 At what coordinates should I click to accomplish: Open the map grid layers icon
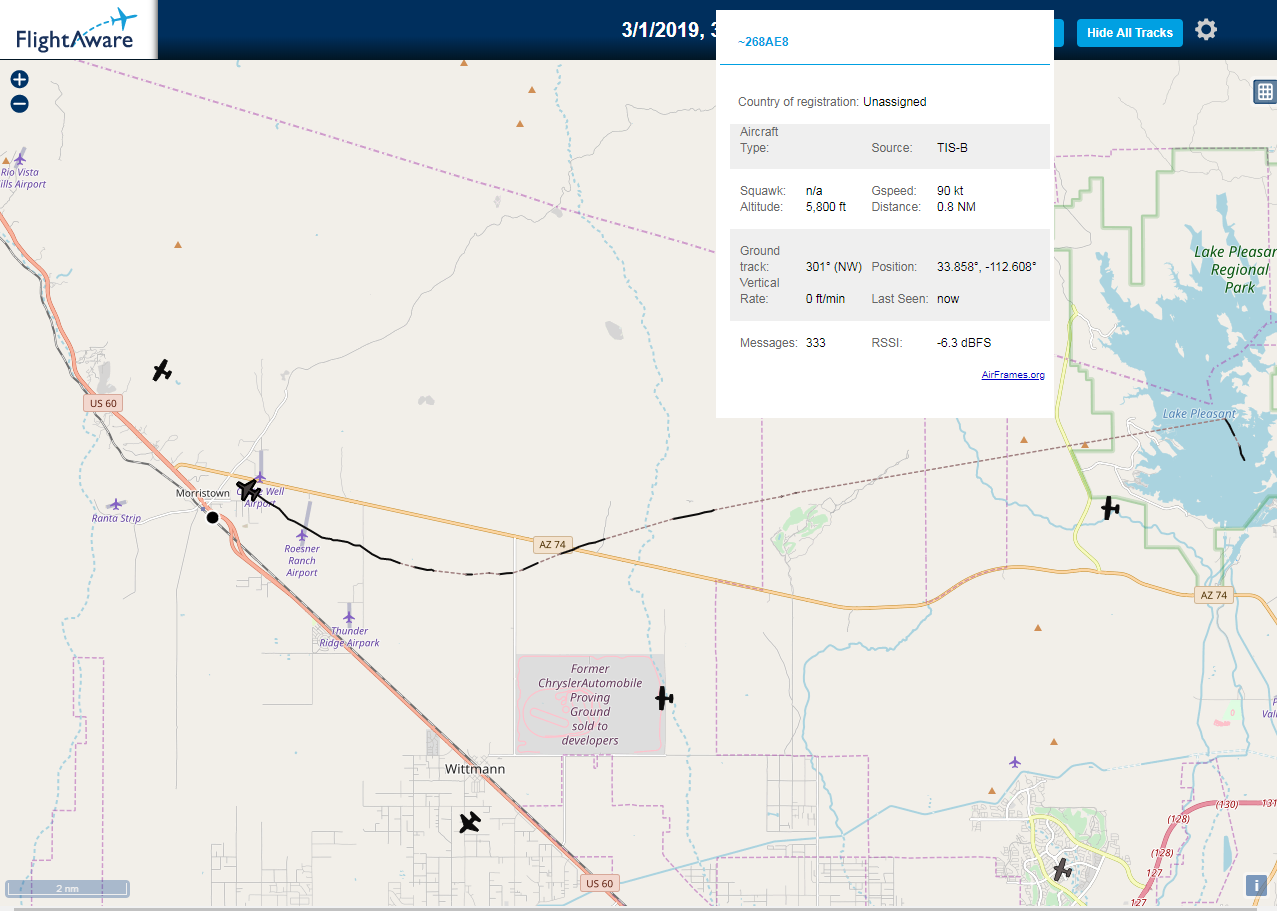[x=1265, y=92]
